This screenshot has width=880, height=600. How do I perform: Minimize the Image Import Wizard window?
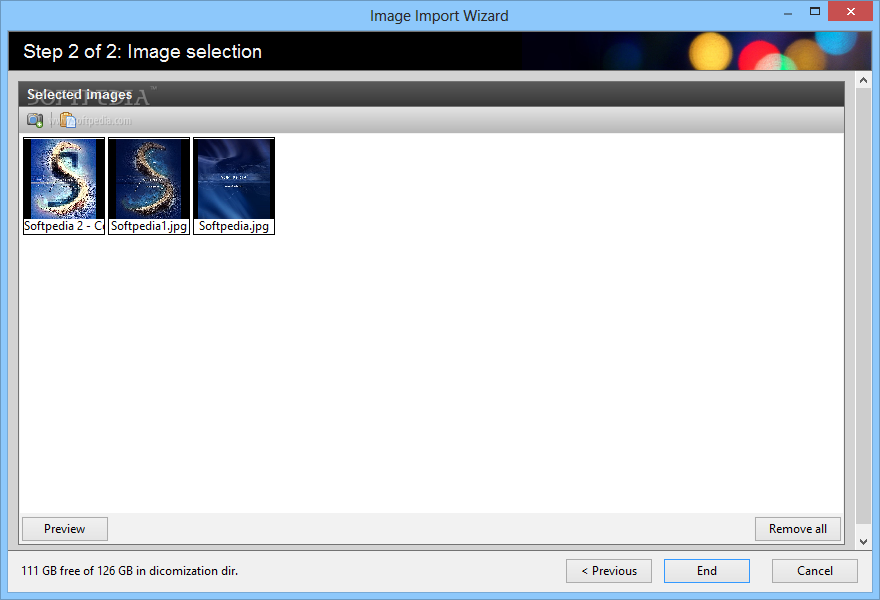point(788,12)
